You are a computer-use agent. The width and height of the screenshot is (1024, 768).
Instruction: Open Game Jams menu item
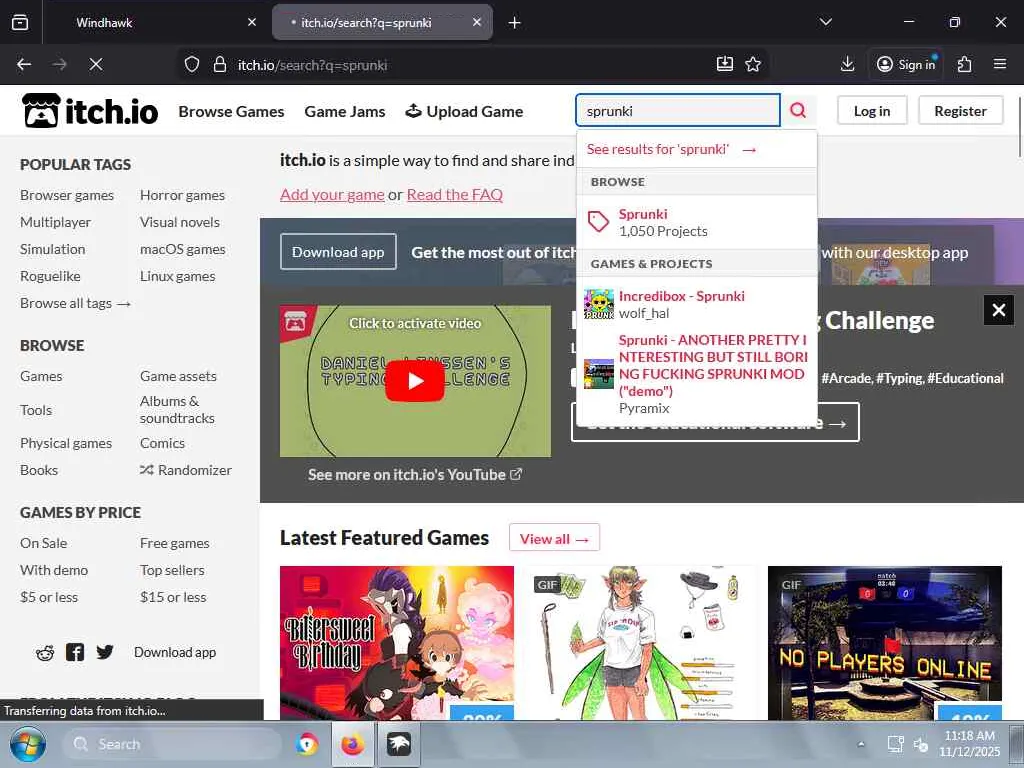point(345,112)
